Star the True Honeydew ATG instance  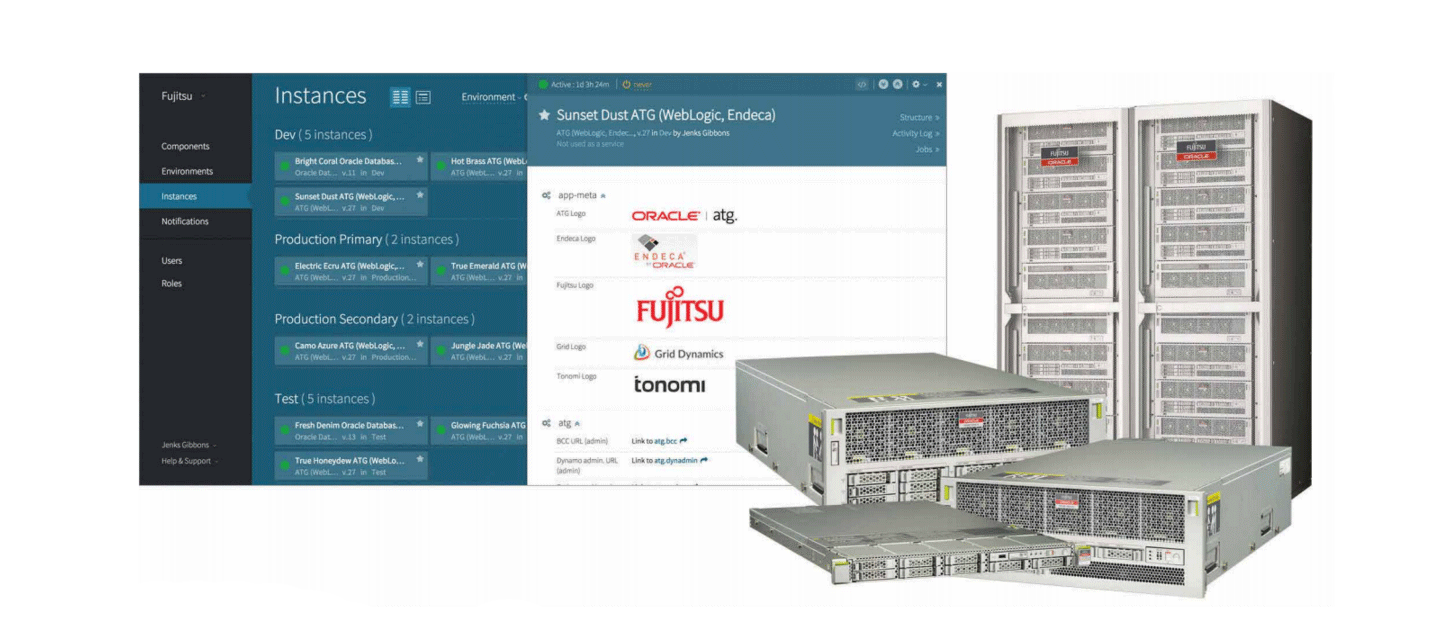(420, 460)
